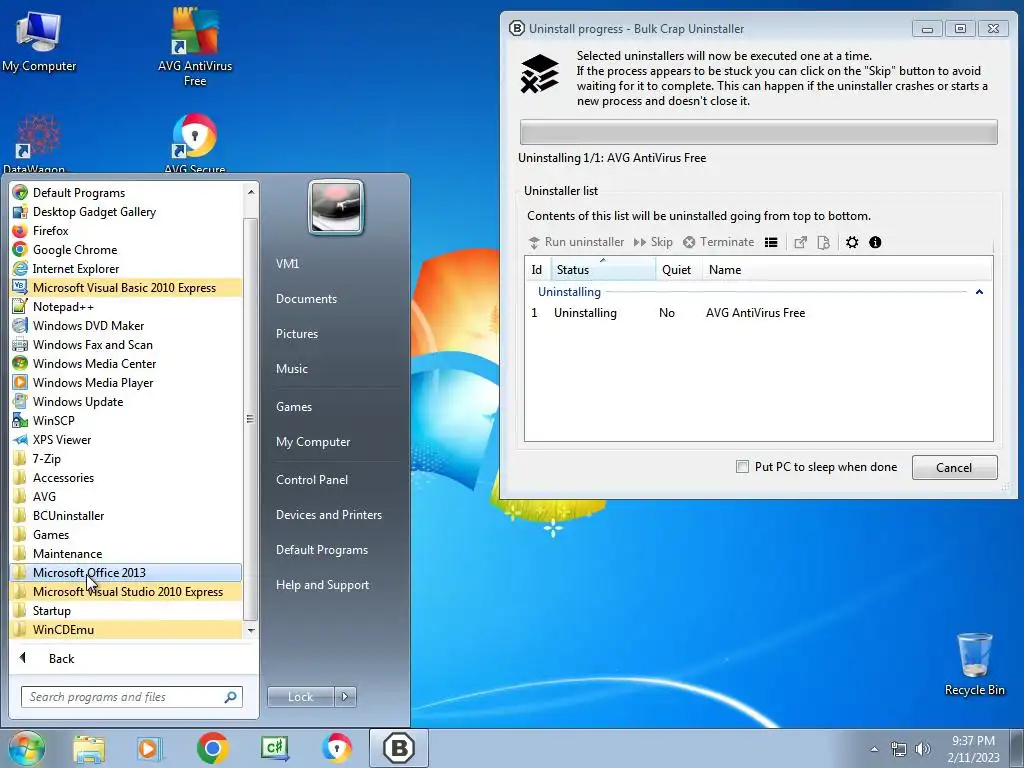Click the Run uninsta­ller toolbar button

(x=576, y=242)
